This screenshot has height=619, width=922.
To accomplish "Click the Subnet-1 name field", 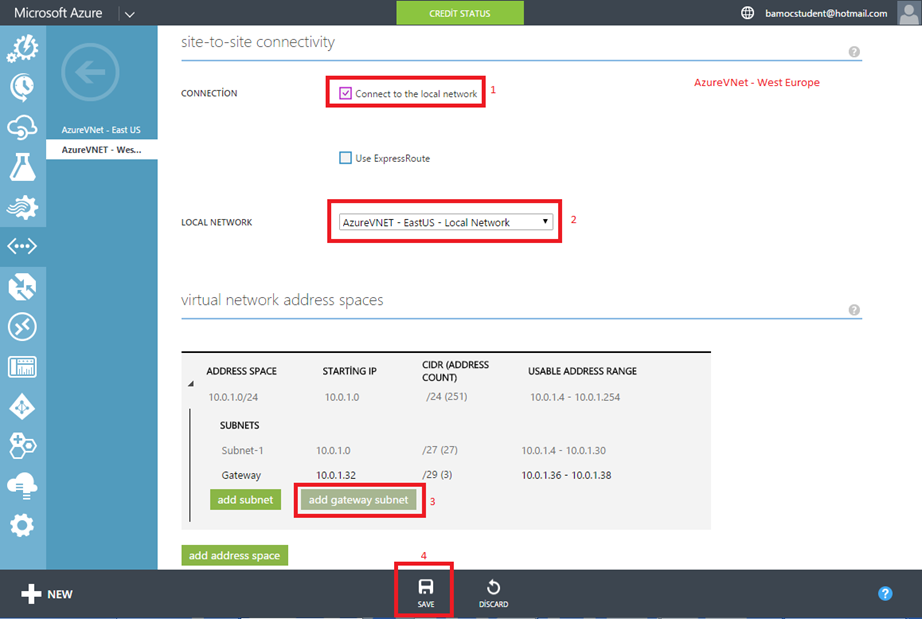I will (242, 450).
